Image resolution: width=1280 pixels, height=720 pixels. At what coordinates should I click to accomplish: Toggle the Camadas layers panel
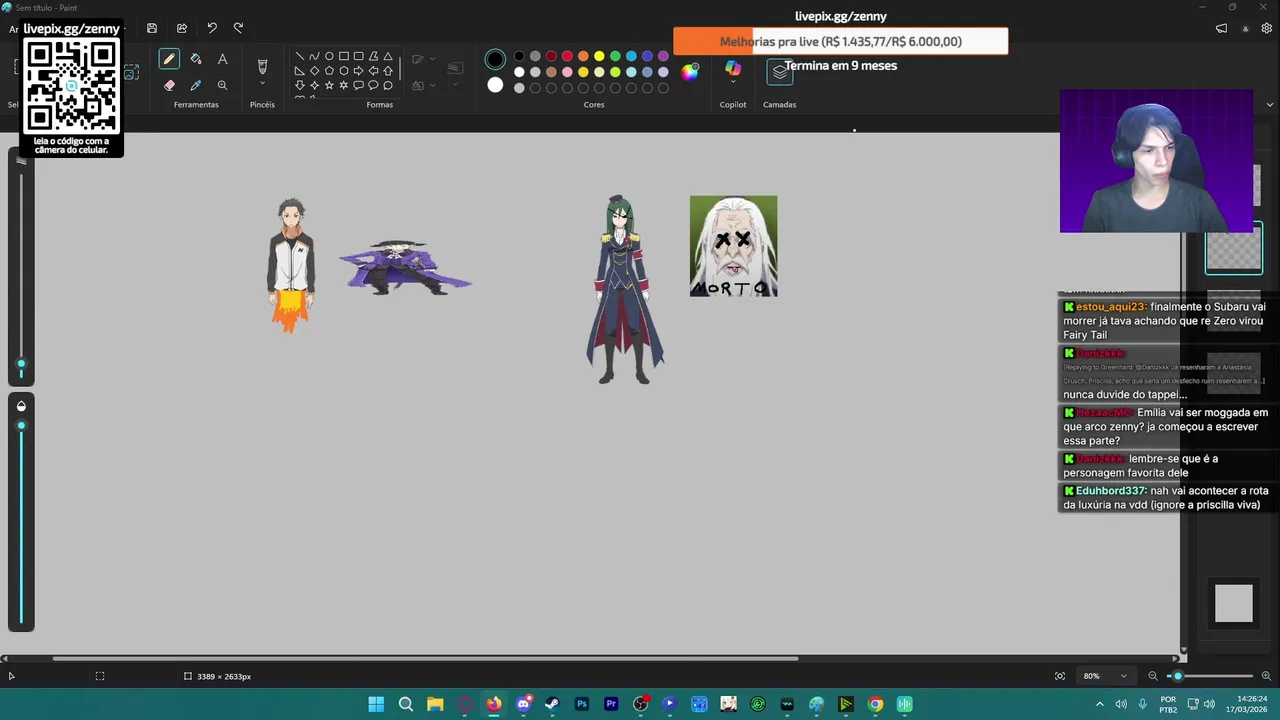tap(780, 72)
